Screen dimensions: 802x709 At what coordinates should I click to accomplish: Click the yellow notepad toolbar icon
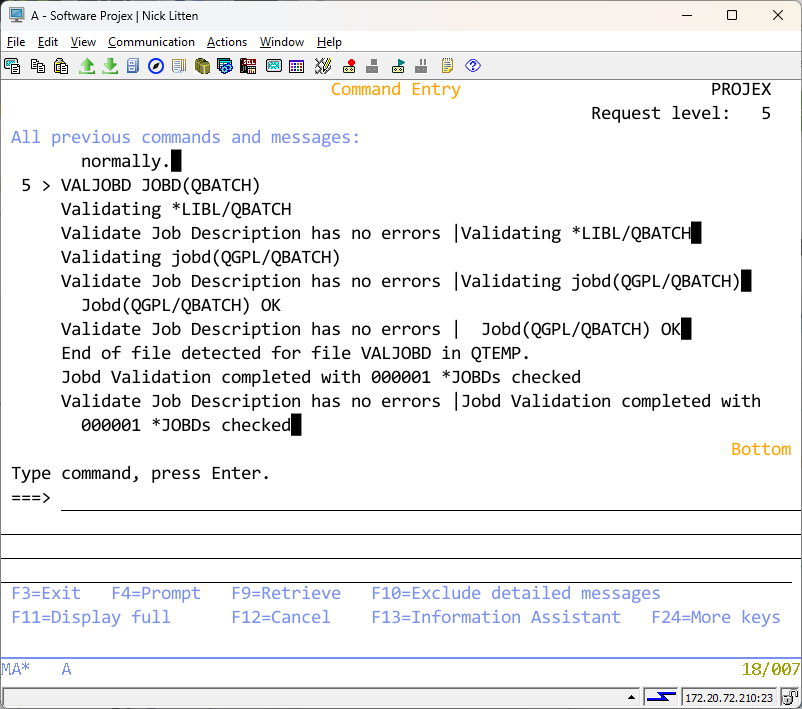[447, 66]
